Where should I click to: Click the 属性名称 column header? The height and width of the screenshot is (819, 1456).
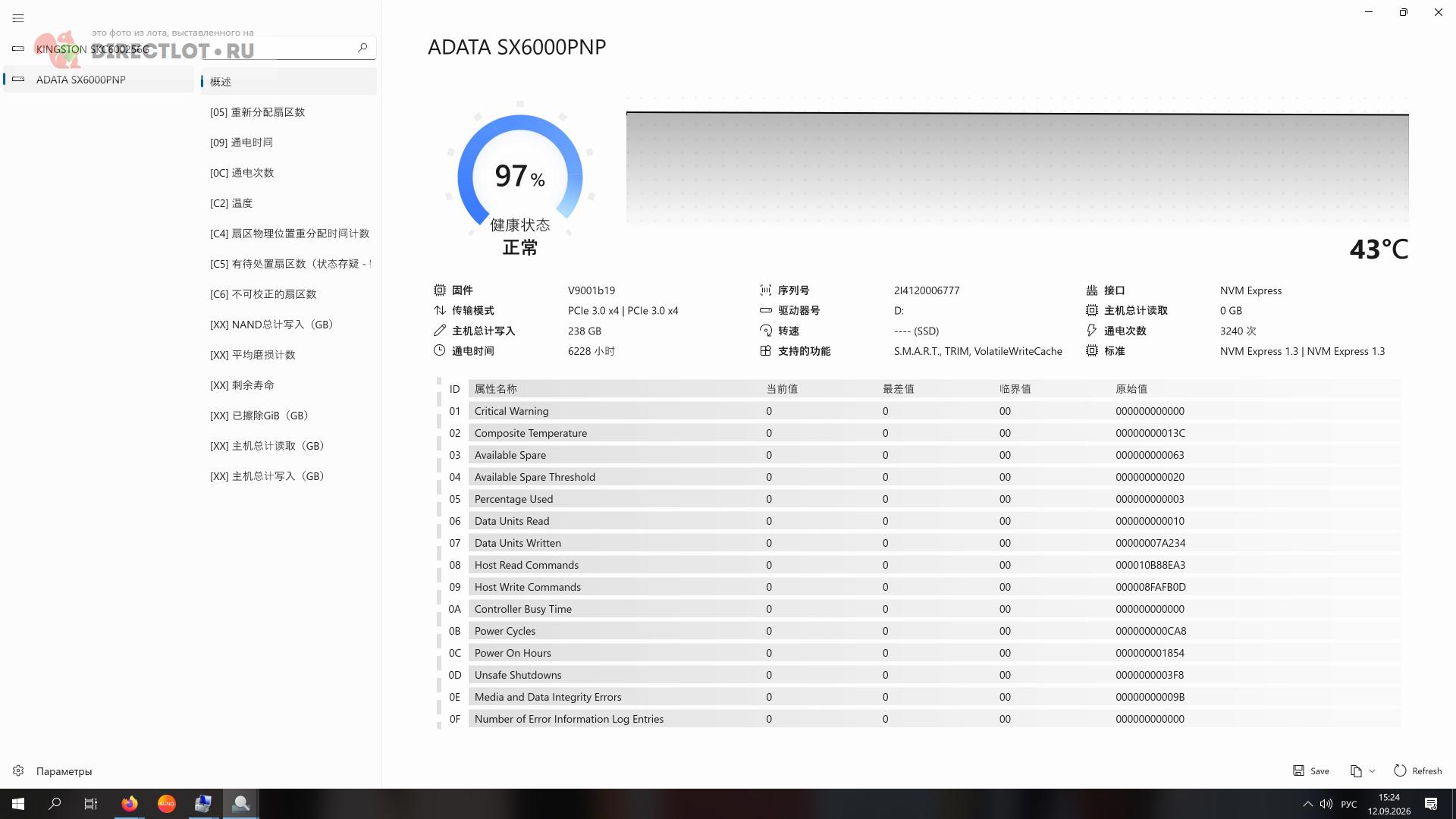point(496,389)
